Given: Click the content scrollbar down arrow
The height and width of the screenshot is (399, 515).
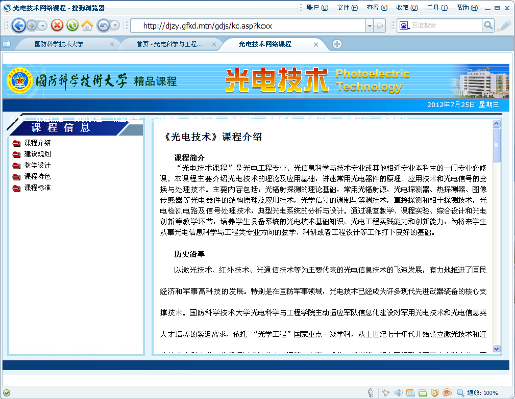Looking at the screenshot, I should click(496, 349).
